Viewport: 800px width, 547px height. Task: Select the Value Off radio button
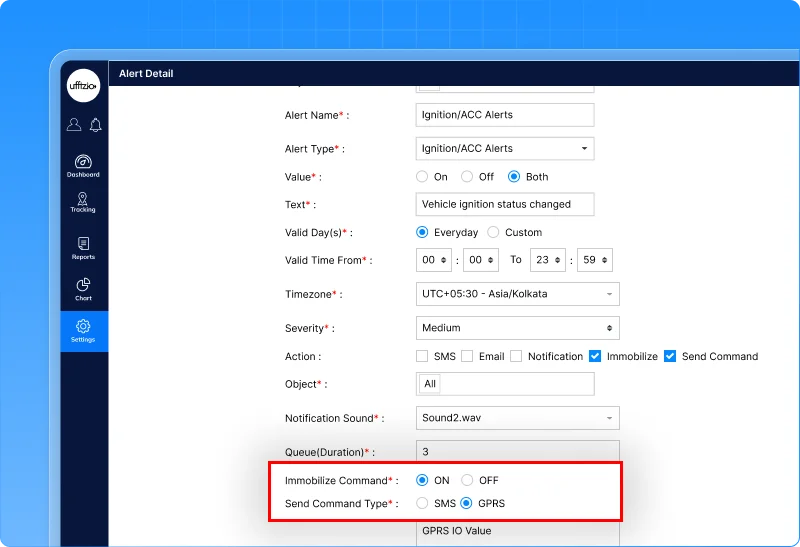(x=467, y=177)
